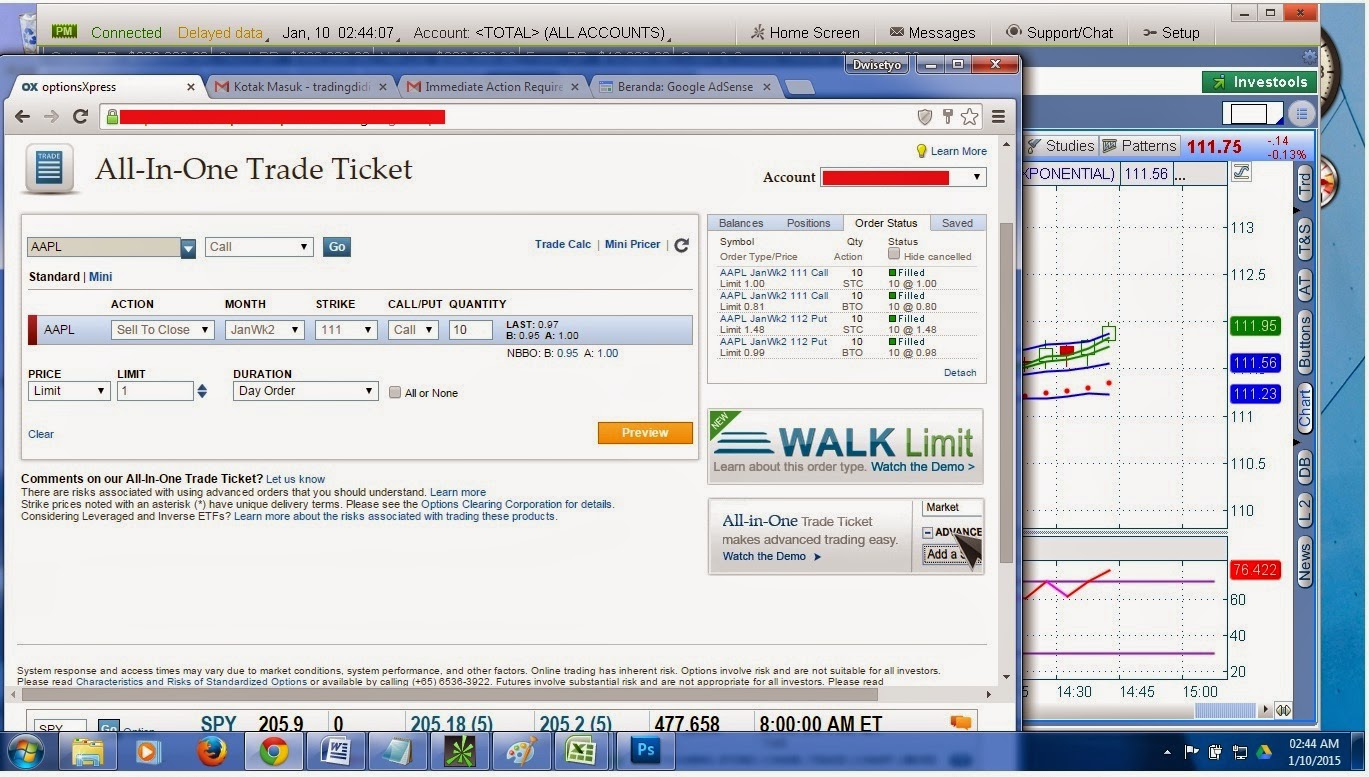The width and height of the screenshot is (1369, 777).
Task: Reload the optionsXpress page
Action: [x=81, y=117]
